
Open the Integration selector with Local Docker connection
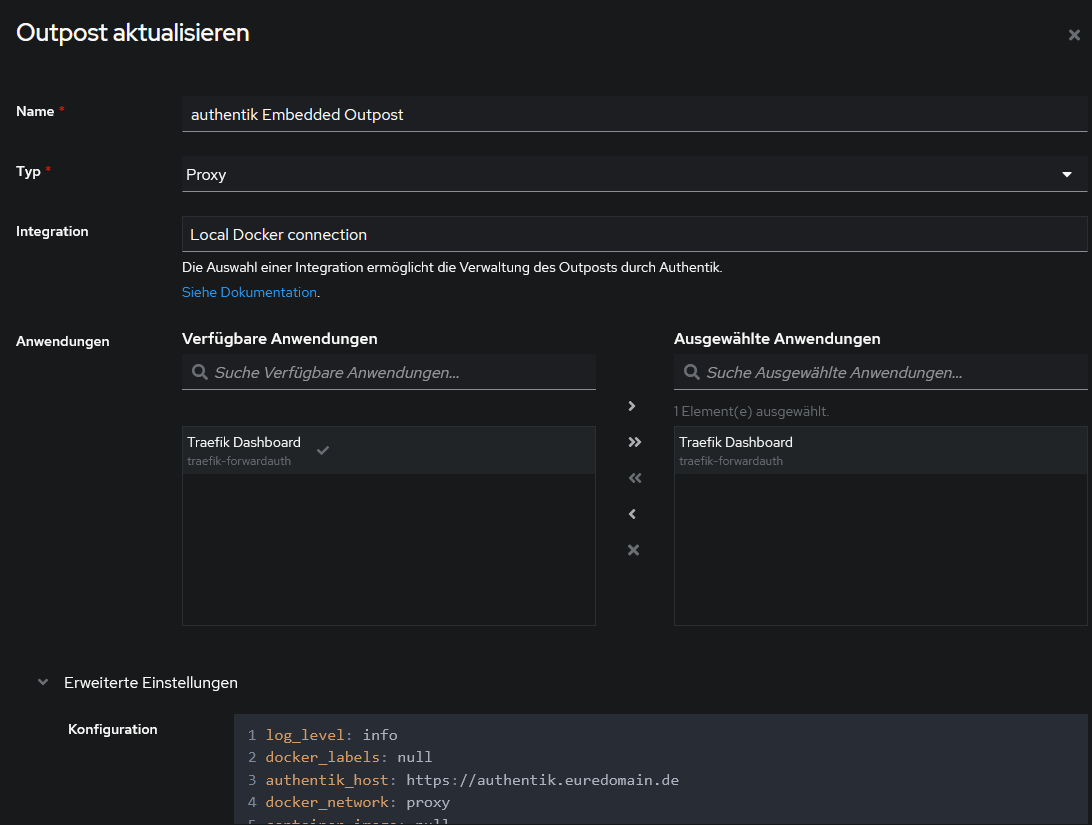pyautogui.click(x=634, y=235)
